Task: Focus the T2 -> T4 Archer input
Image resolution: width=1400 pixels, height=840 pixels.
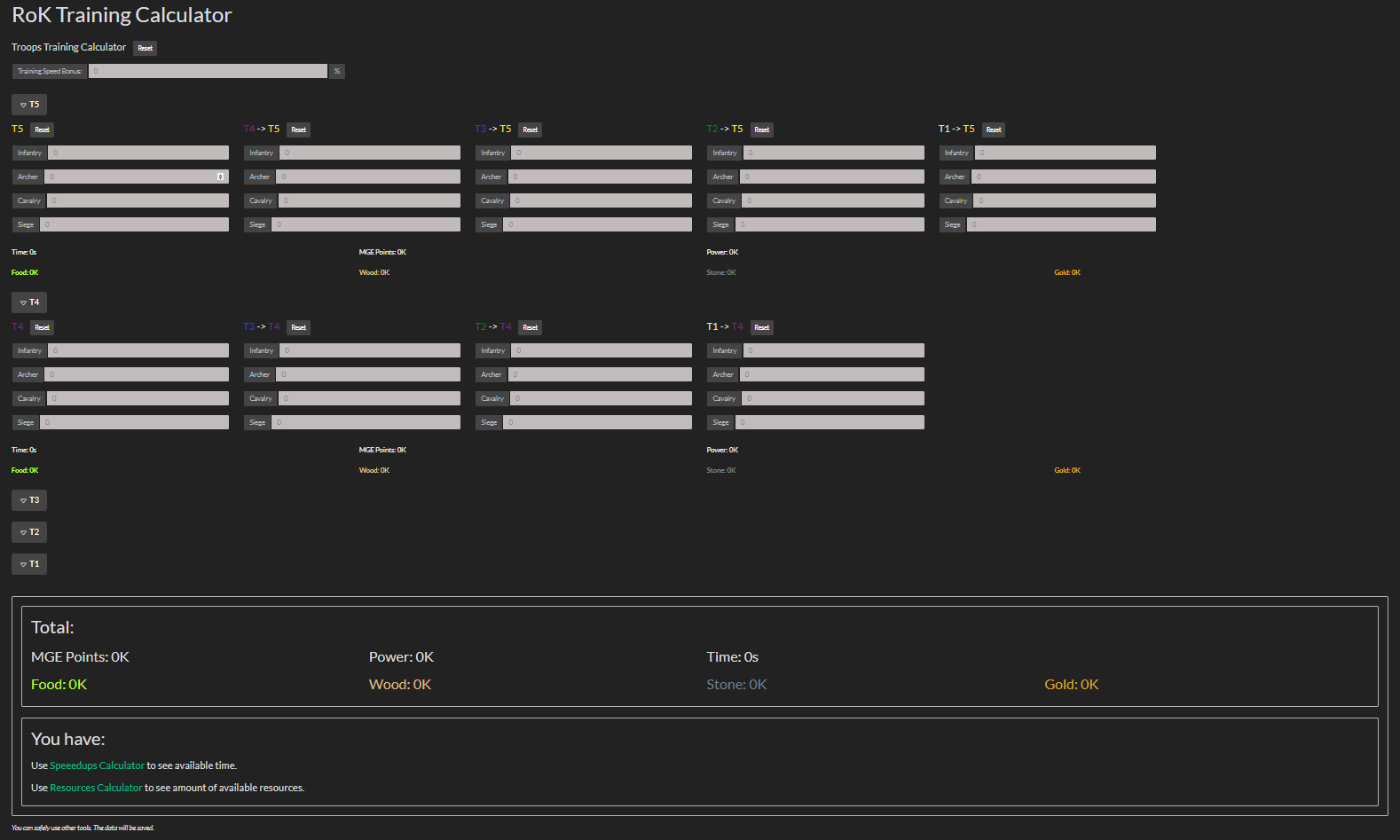Action: tap(600, 374)
